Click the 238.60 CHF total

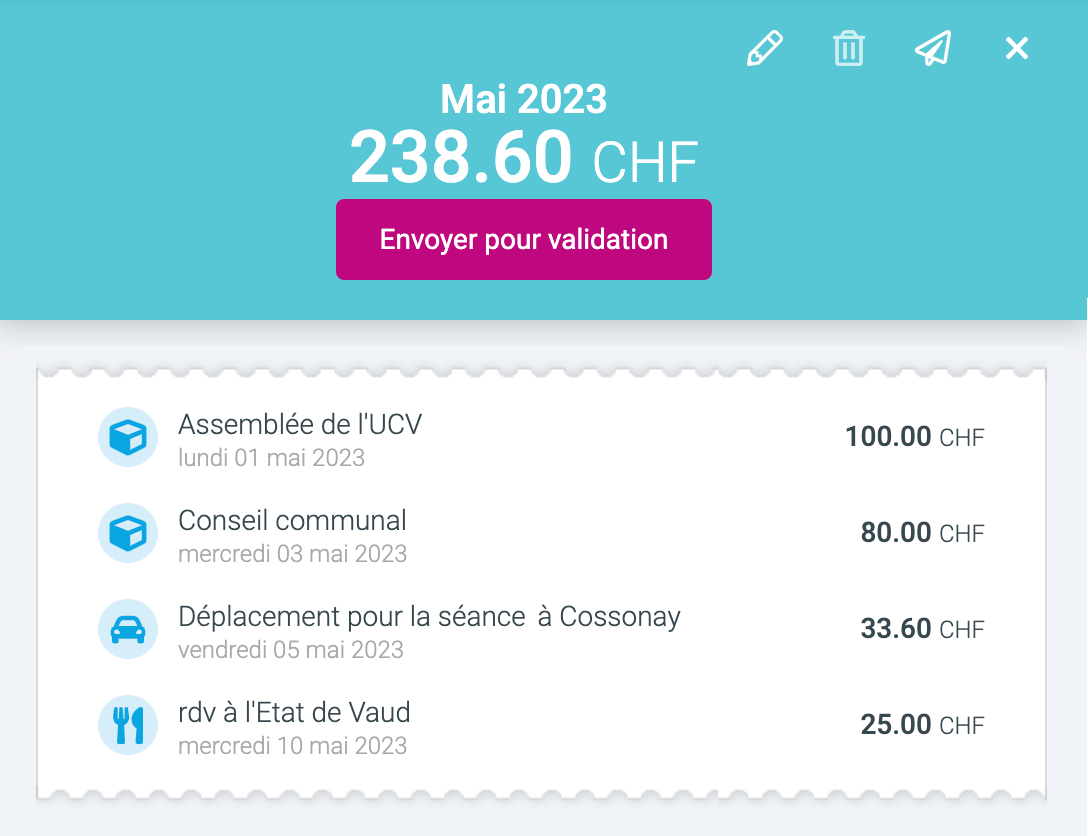coord(524,159)
